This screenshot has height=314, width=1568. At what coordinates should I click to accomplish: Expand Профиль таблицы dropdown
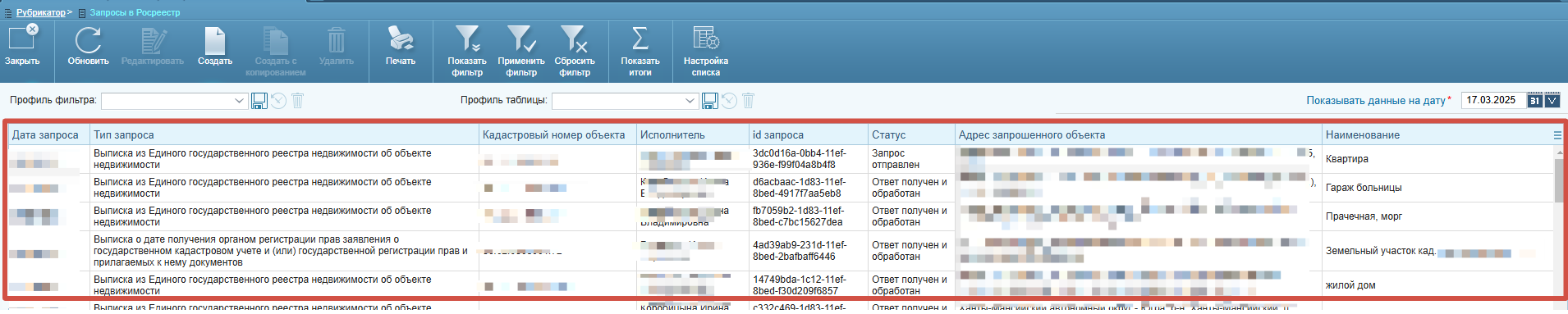point(690,101)
